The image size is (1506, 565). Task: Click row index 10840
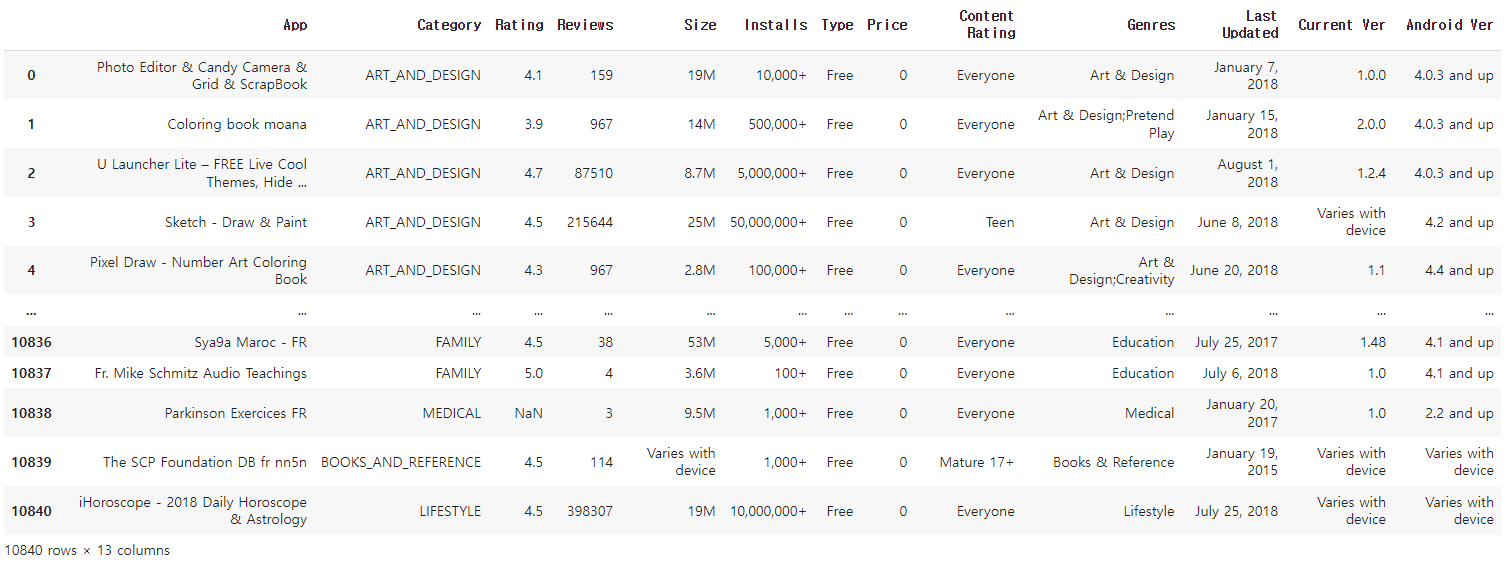32,511
